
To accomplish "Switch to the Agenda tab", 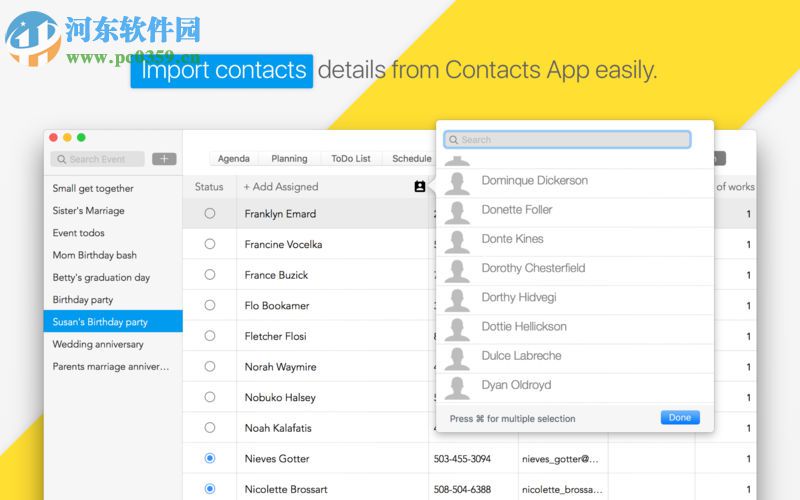I will pyautogui.click(x=234, y=159).
